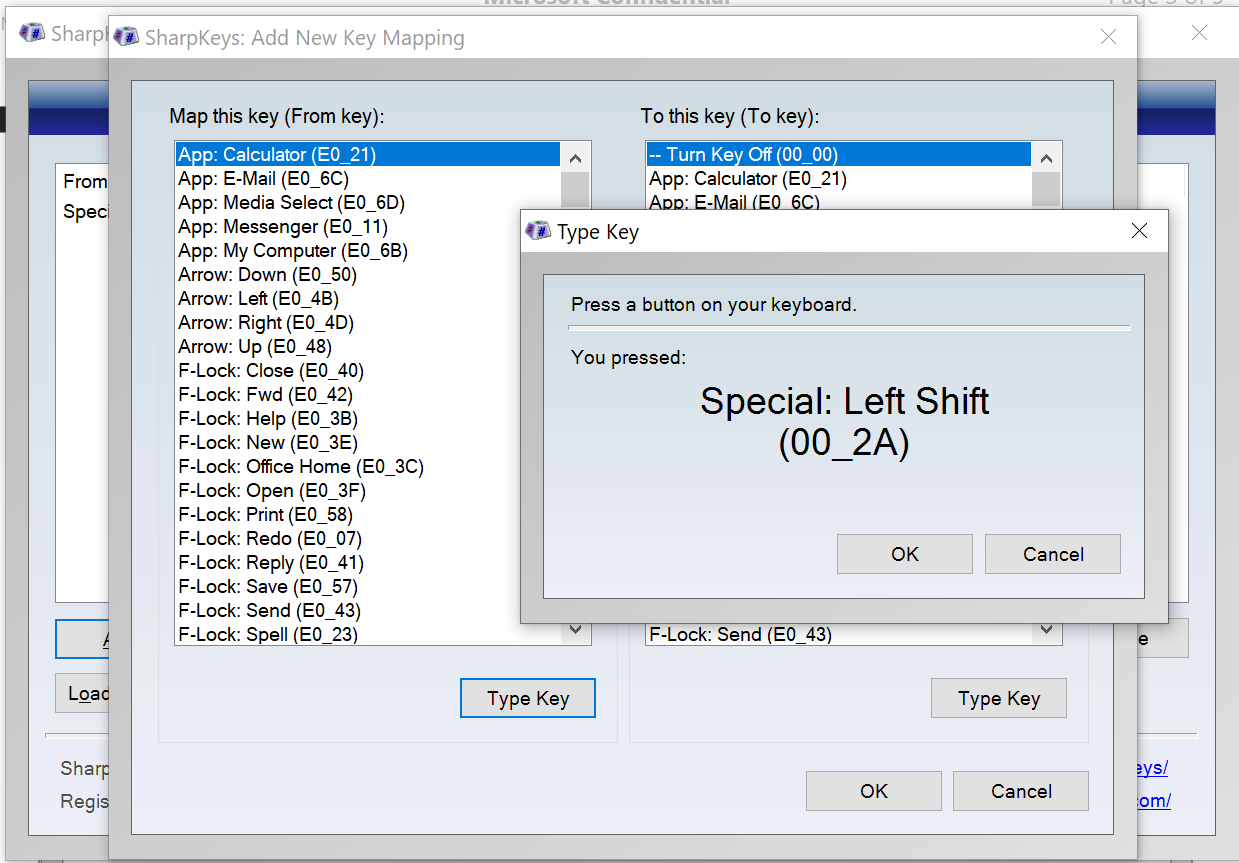This screenshot has width=1239, height=863.
Task: Click the SharpKeys icon on the main window
Action: pos(31,32)
